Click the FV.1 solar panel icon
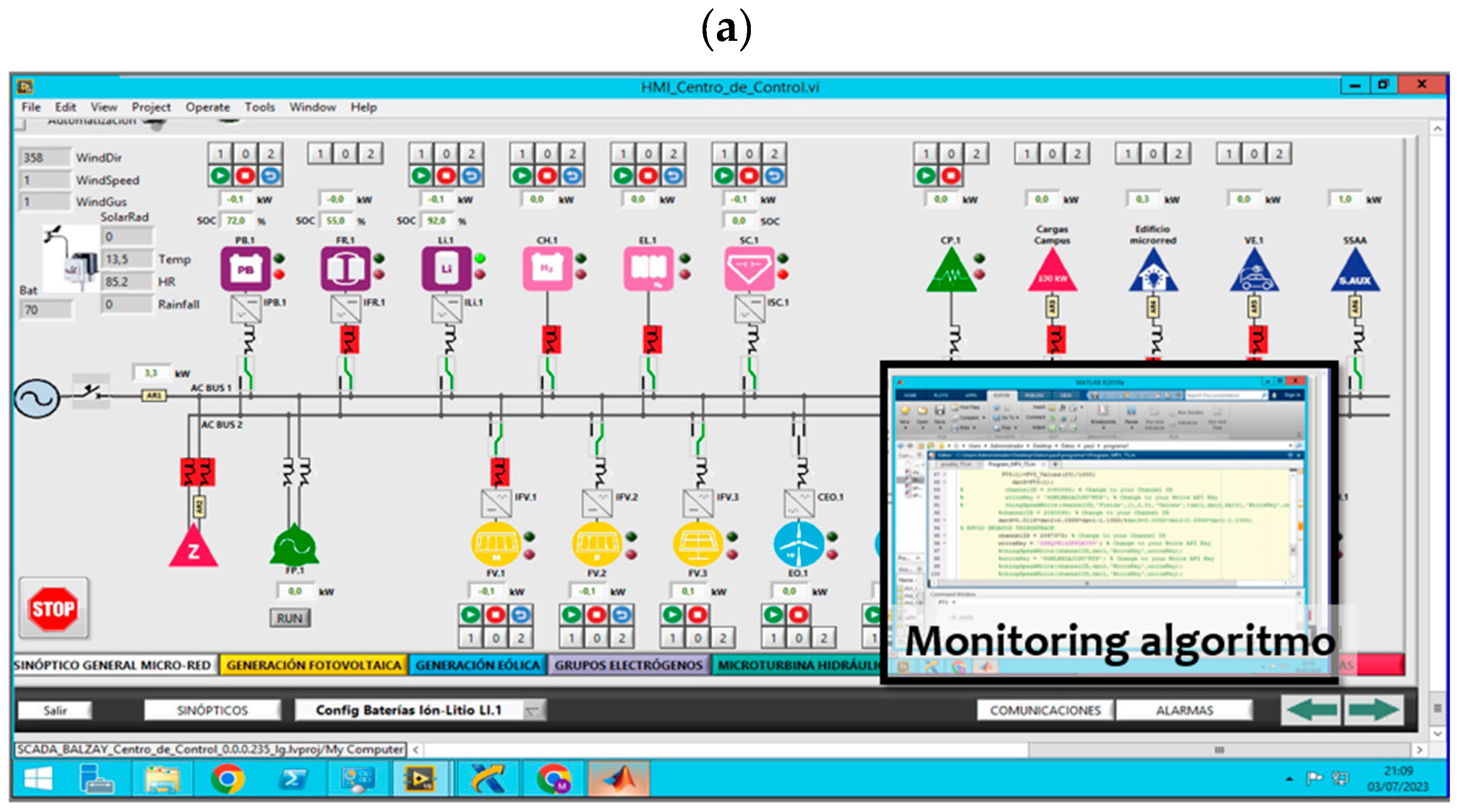This screenshot has width=1465, height=812. pyautogui.click(x=496, y=544)
